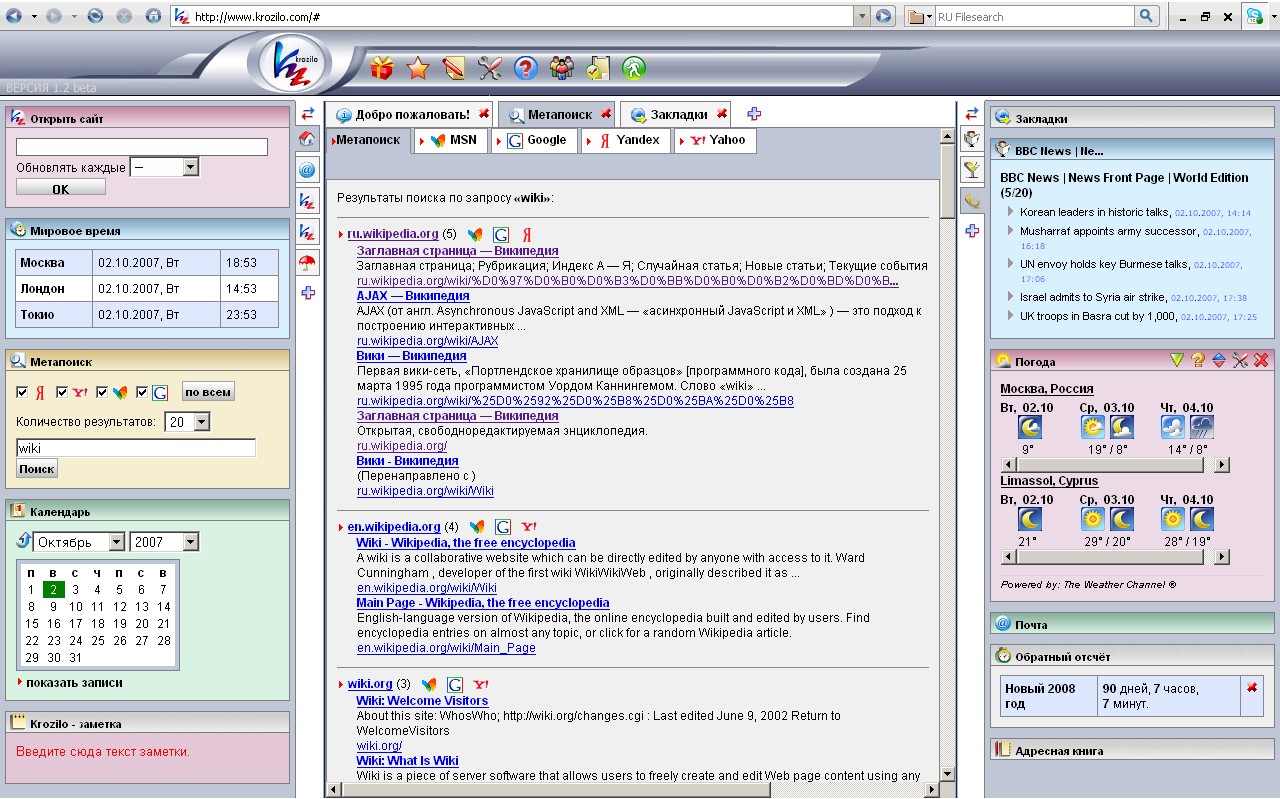
Task: Close the Закладки tab
Action: tap(722, 114)
